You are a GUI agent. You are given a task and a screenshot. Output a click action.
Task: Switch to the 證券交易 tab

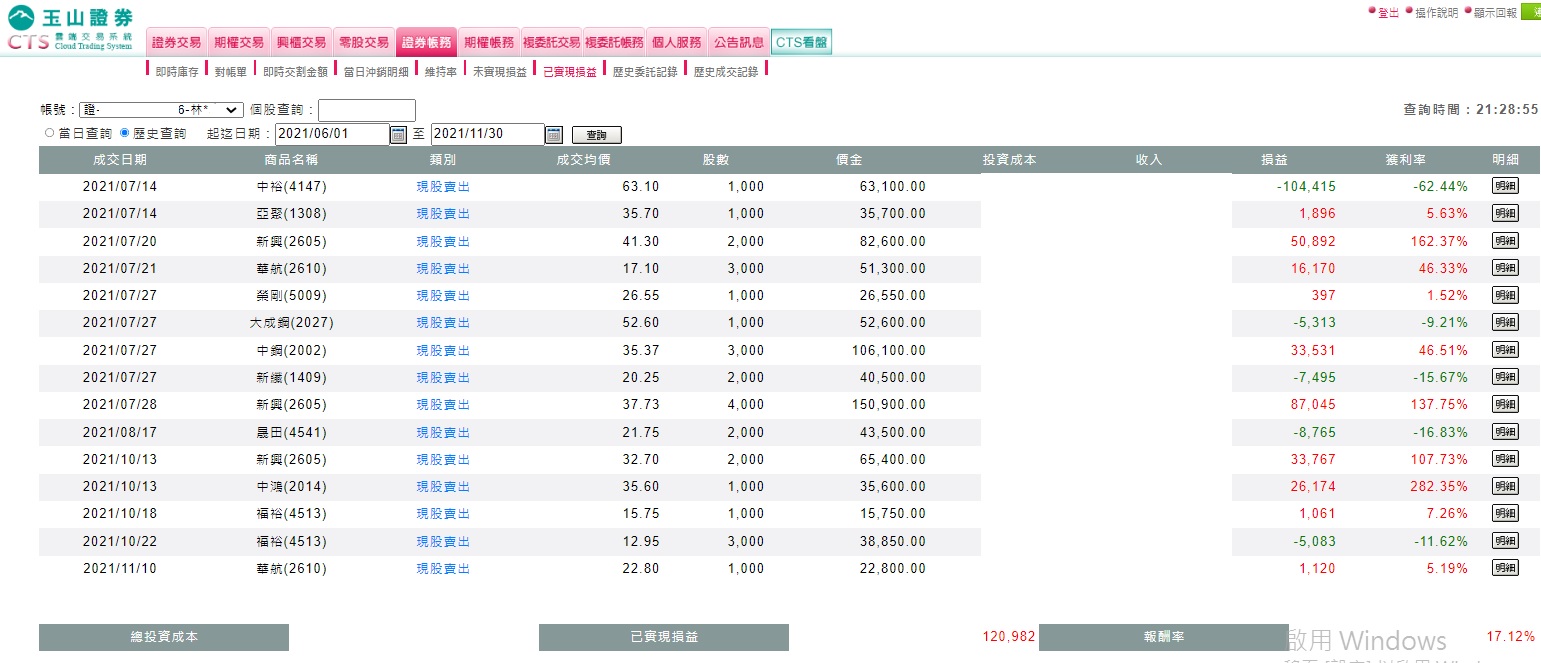coord(177,42)
